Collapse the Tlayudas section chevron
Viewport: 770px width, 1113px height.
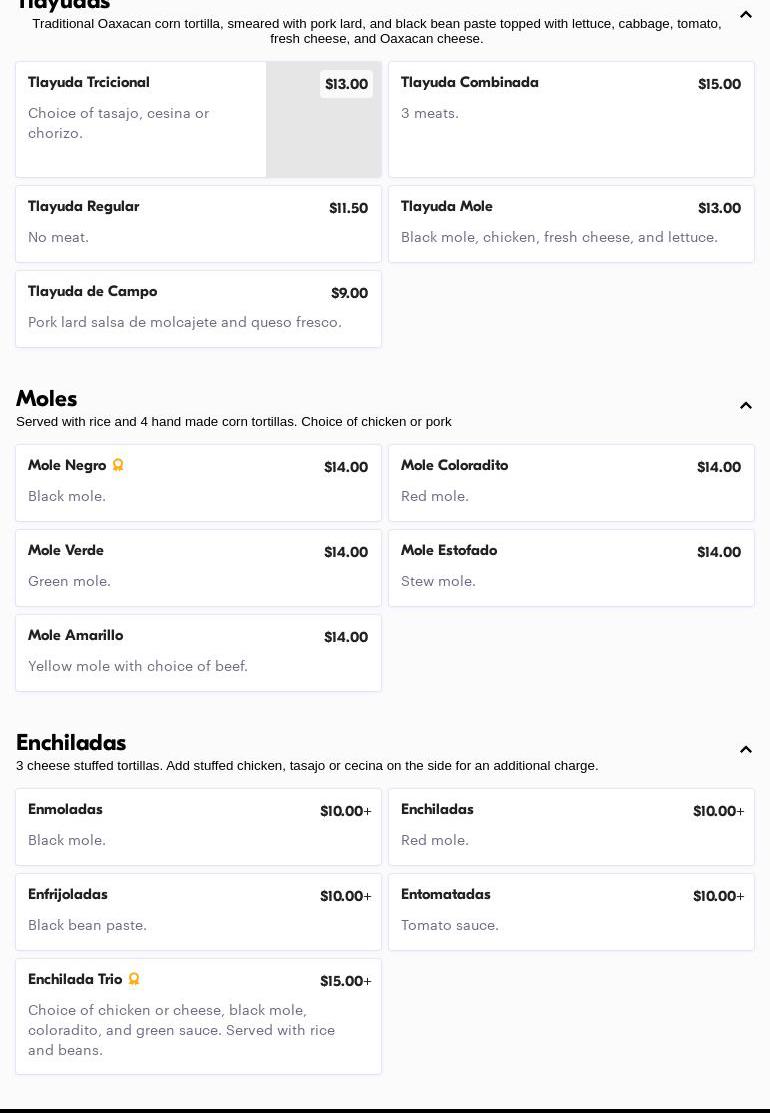click(746, 15)
